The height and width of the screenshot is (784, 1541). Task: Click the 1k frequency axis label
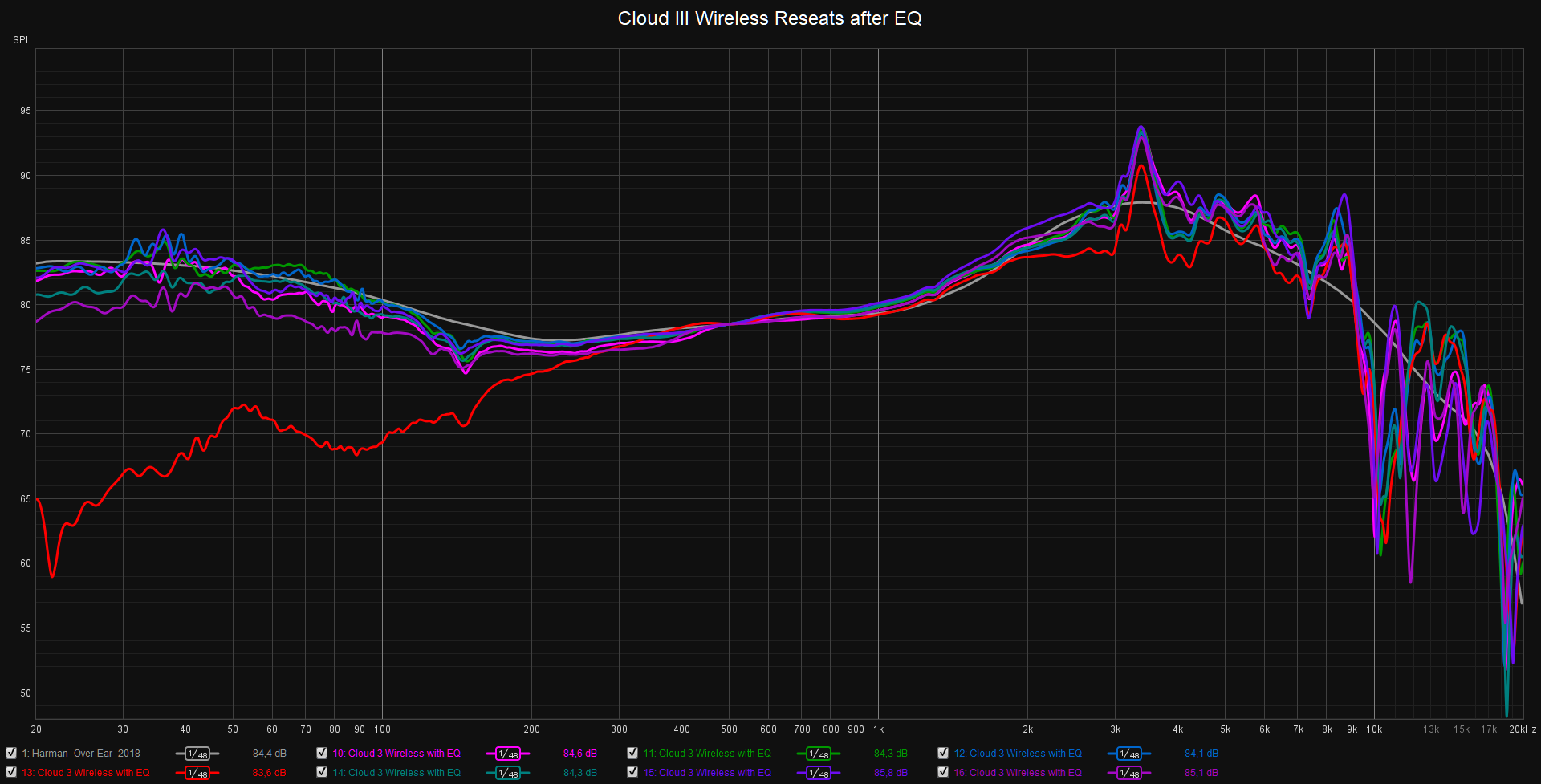click(x=879, y=729)
